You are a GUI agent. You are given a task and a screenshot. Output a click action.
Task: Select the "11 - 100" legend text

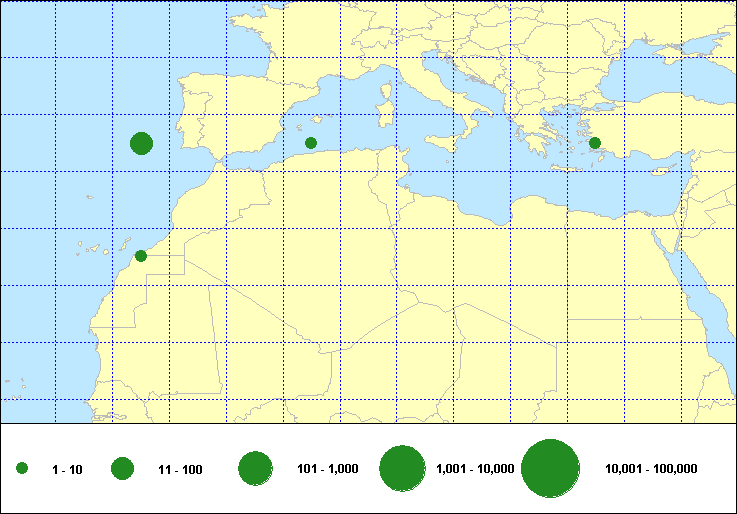180,469
